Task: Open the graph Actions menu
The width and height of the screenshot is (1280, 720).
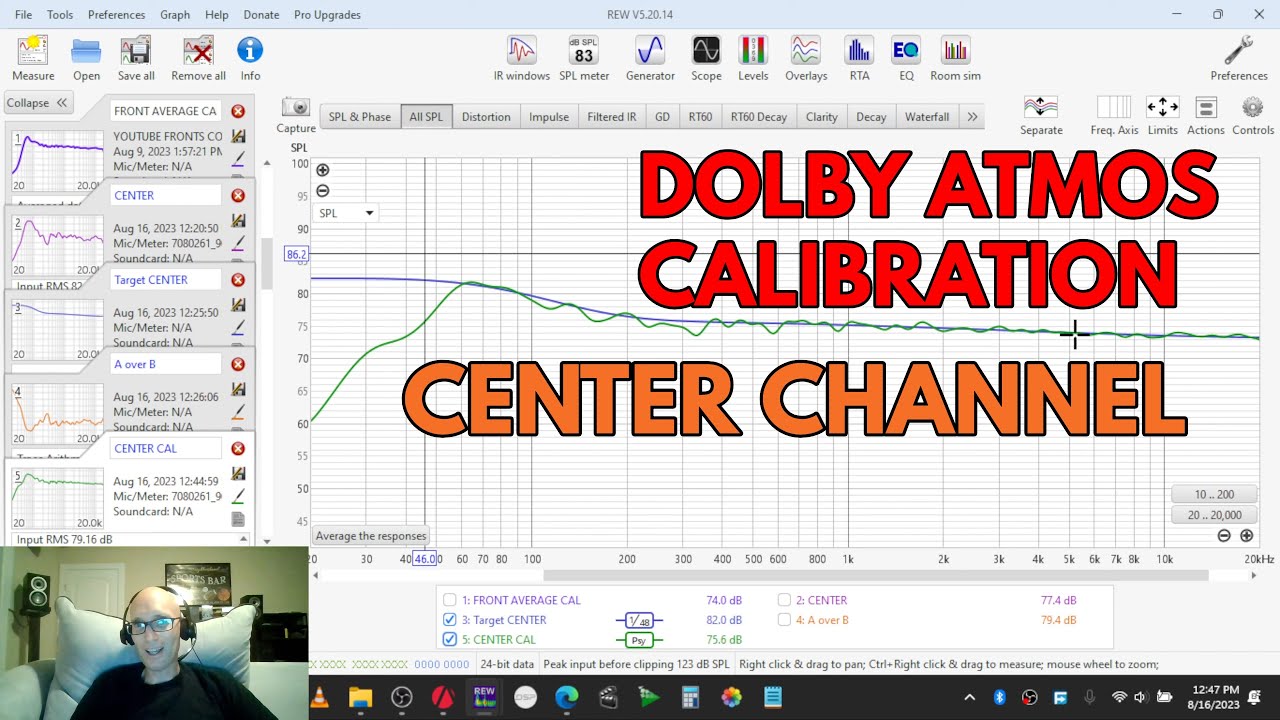Action: (1206, 115)
